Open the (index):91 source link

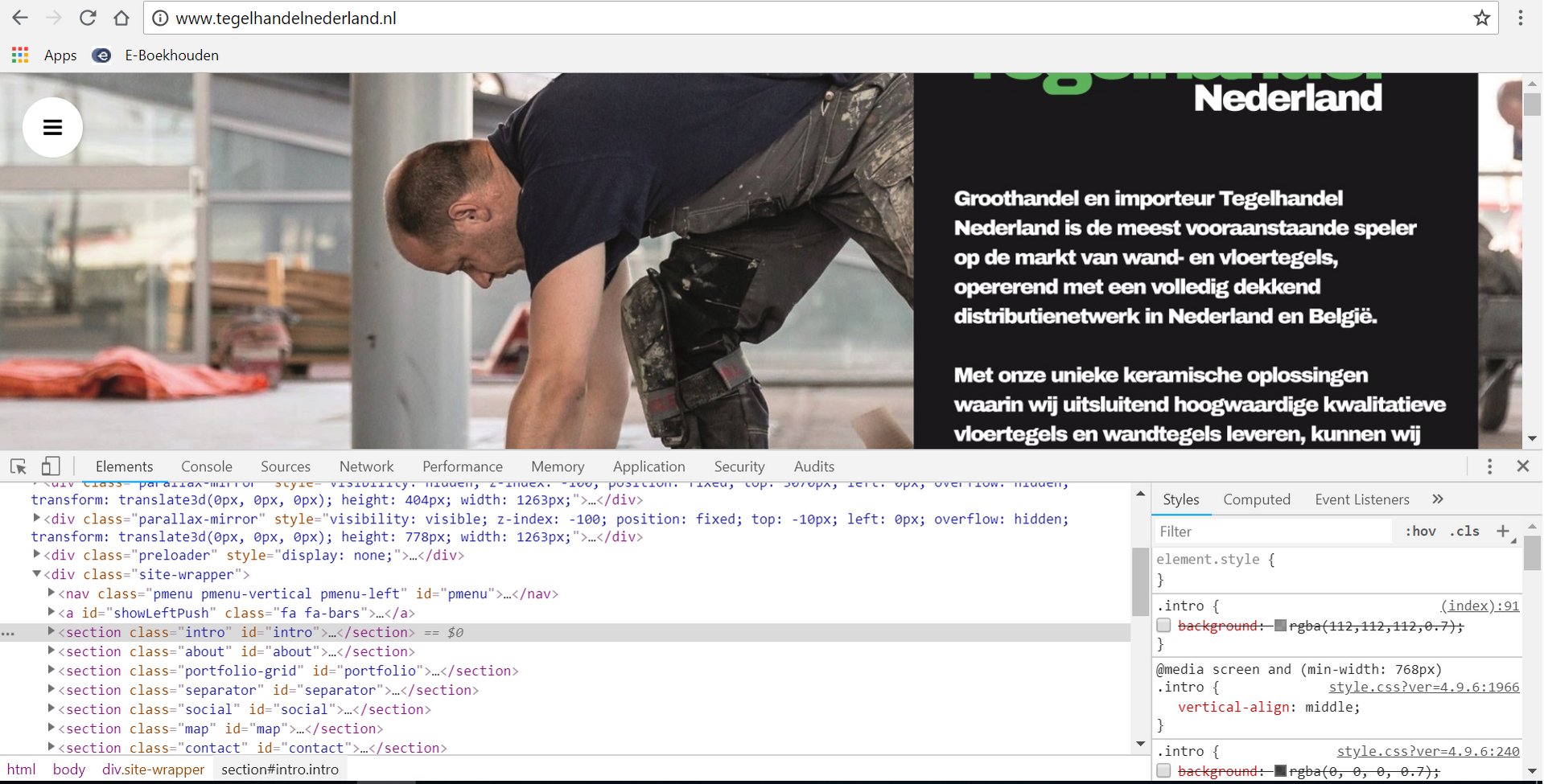[x=1480, y=606]
